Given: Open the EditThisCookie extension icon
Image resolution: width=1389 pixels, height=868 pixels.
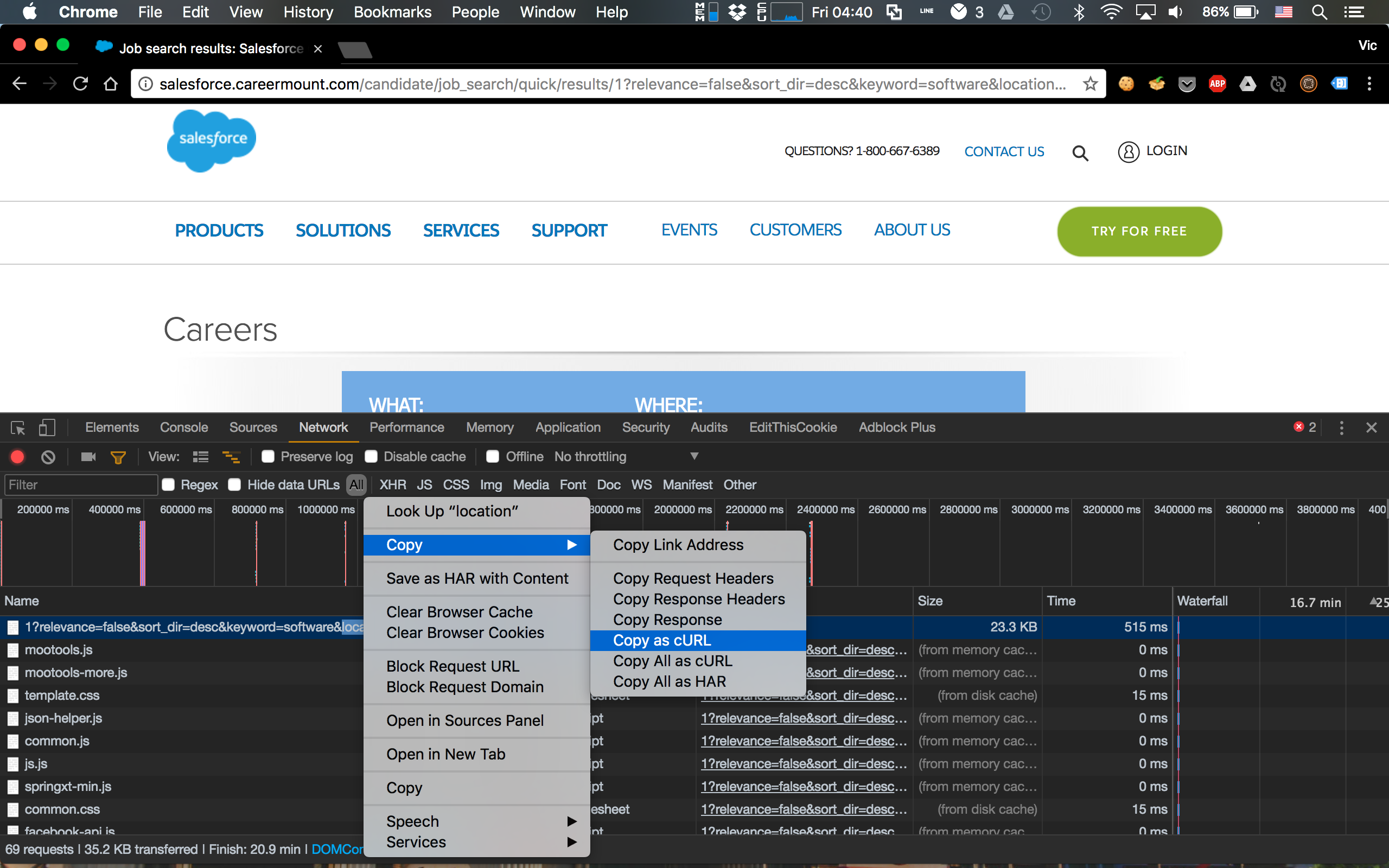Looking at the screenshot, I should point(1126,84).
